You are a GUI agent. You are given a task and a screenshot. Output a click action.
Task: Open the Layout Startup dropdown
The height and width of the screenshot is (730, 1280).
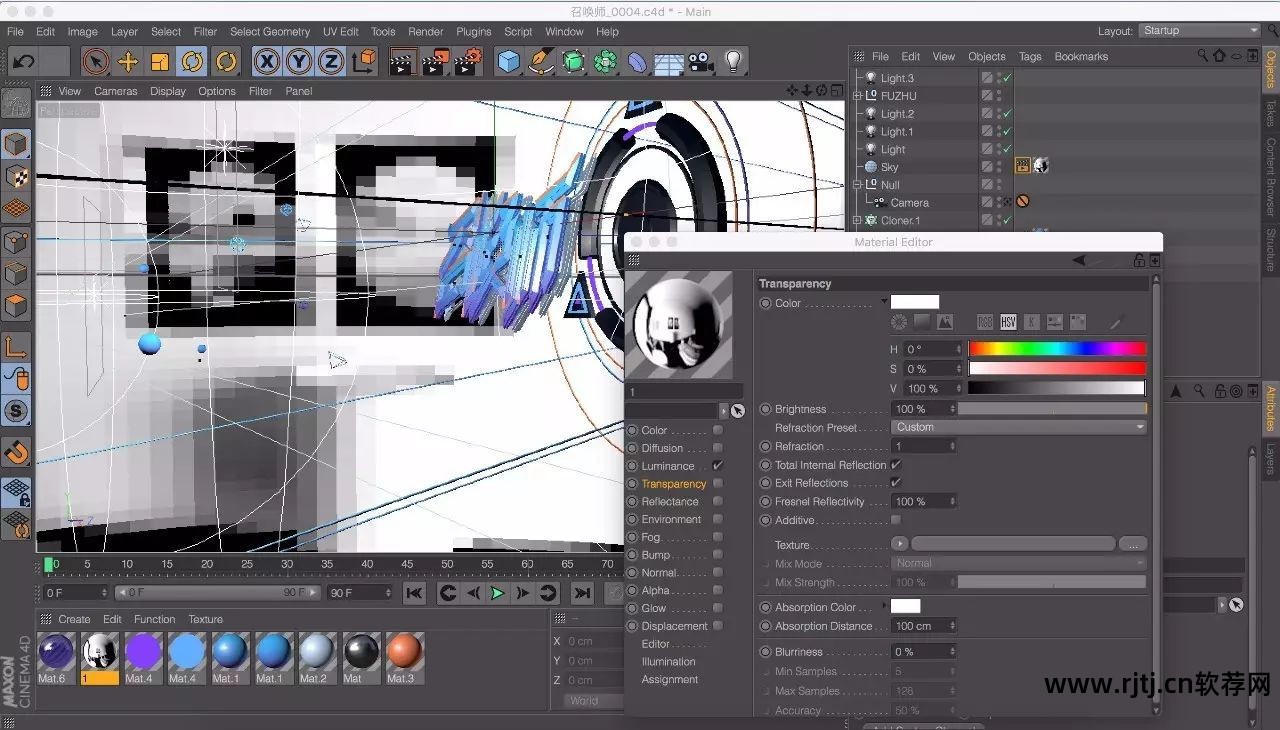(x=1199, y=31)
